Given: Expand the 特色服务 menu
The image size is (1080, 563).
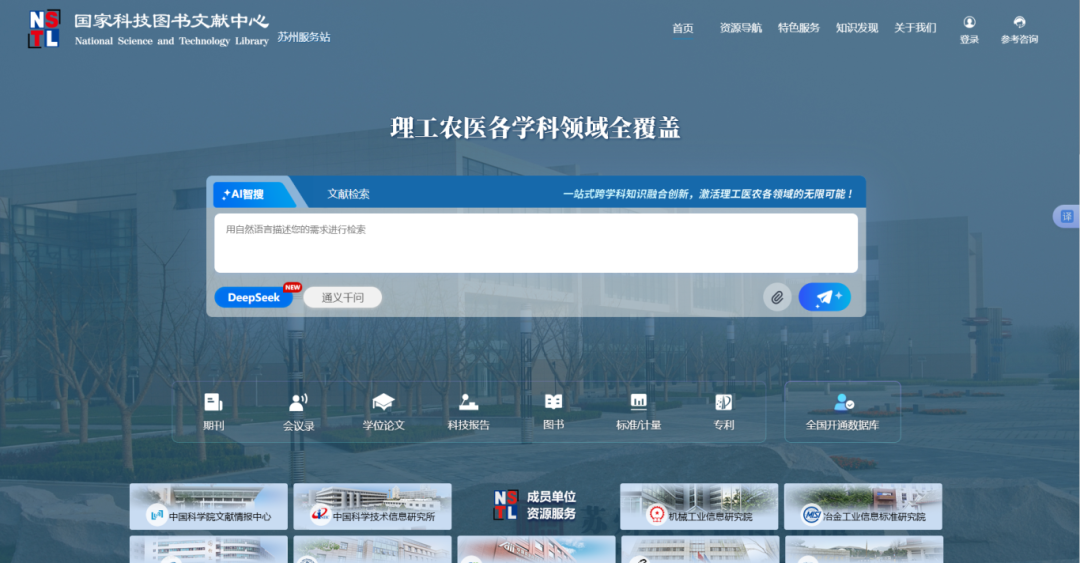Looking at the screenshot, I should pyautogui.click(x=798, y=28).
